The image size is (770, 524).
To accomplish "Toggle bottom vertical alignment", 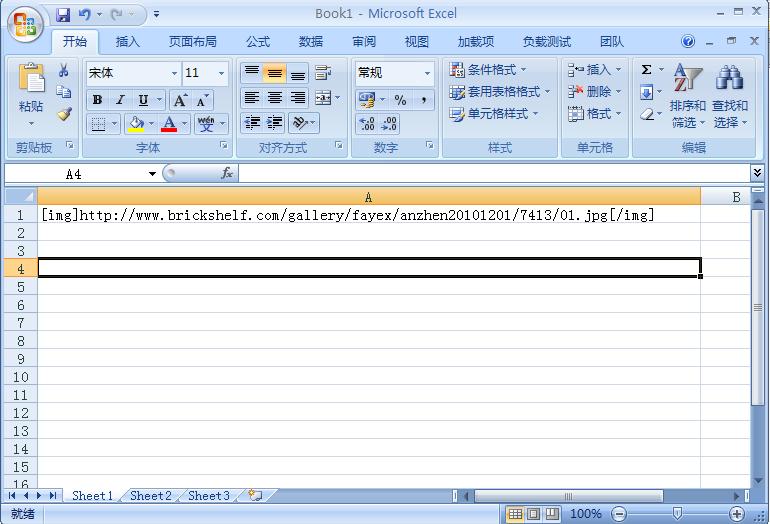I will pos(298,73).
